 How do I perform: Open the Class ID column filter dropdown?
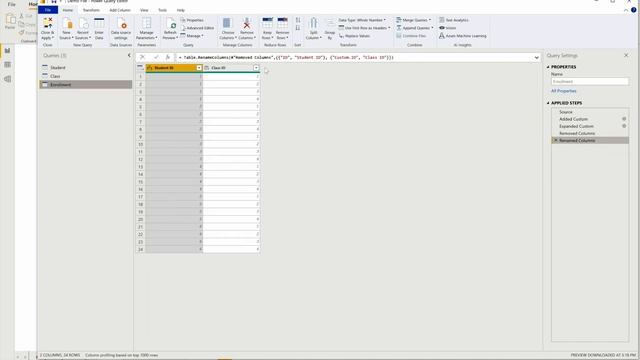pyautogui.click(x=256, y=68)
